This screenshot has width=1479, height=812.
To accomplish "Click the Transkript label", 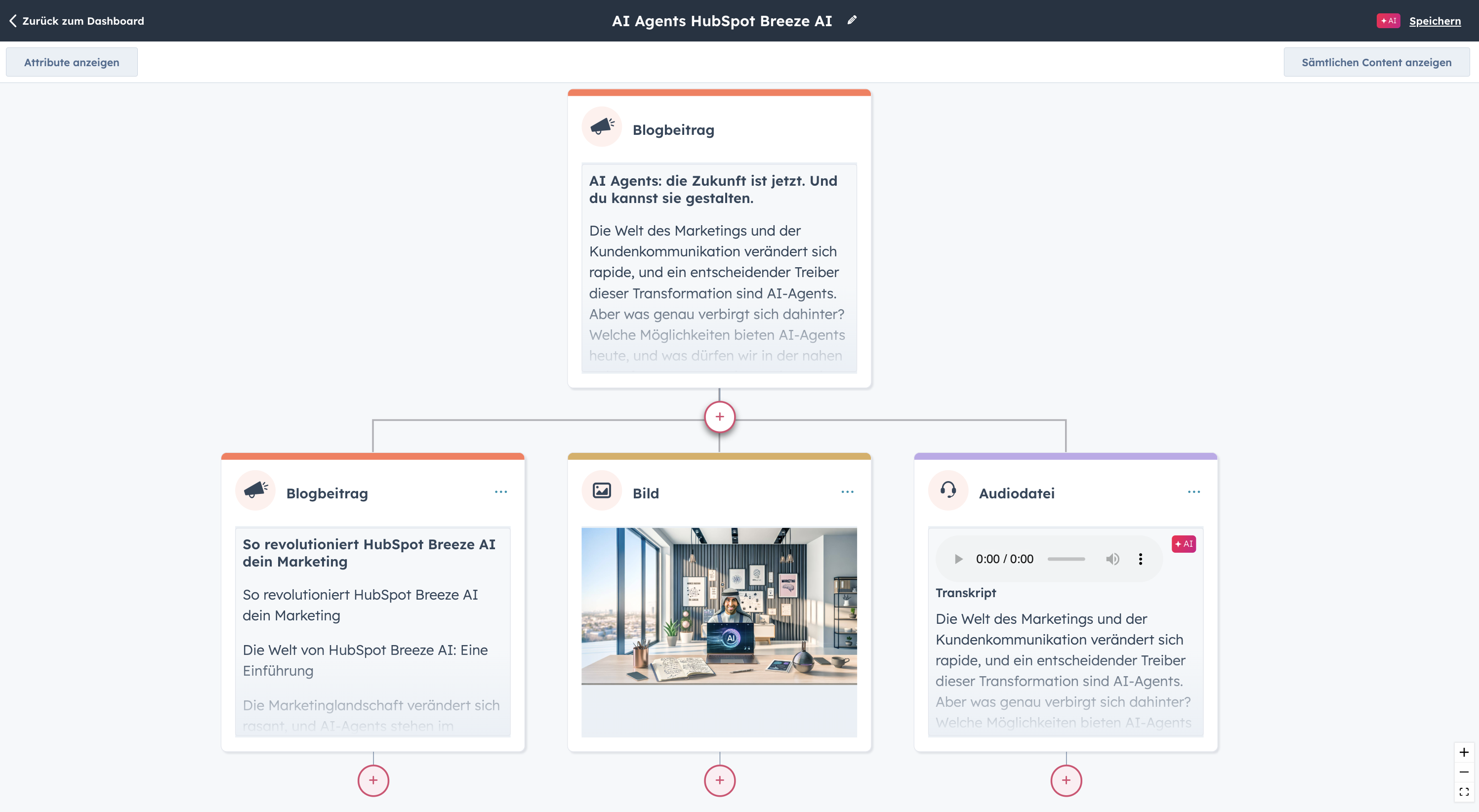I will click(x=966, y=593).
